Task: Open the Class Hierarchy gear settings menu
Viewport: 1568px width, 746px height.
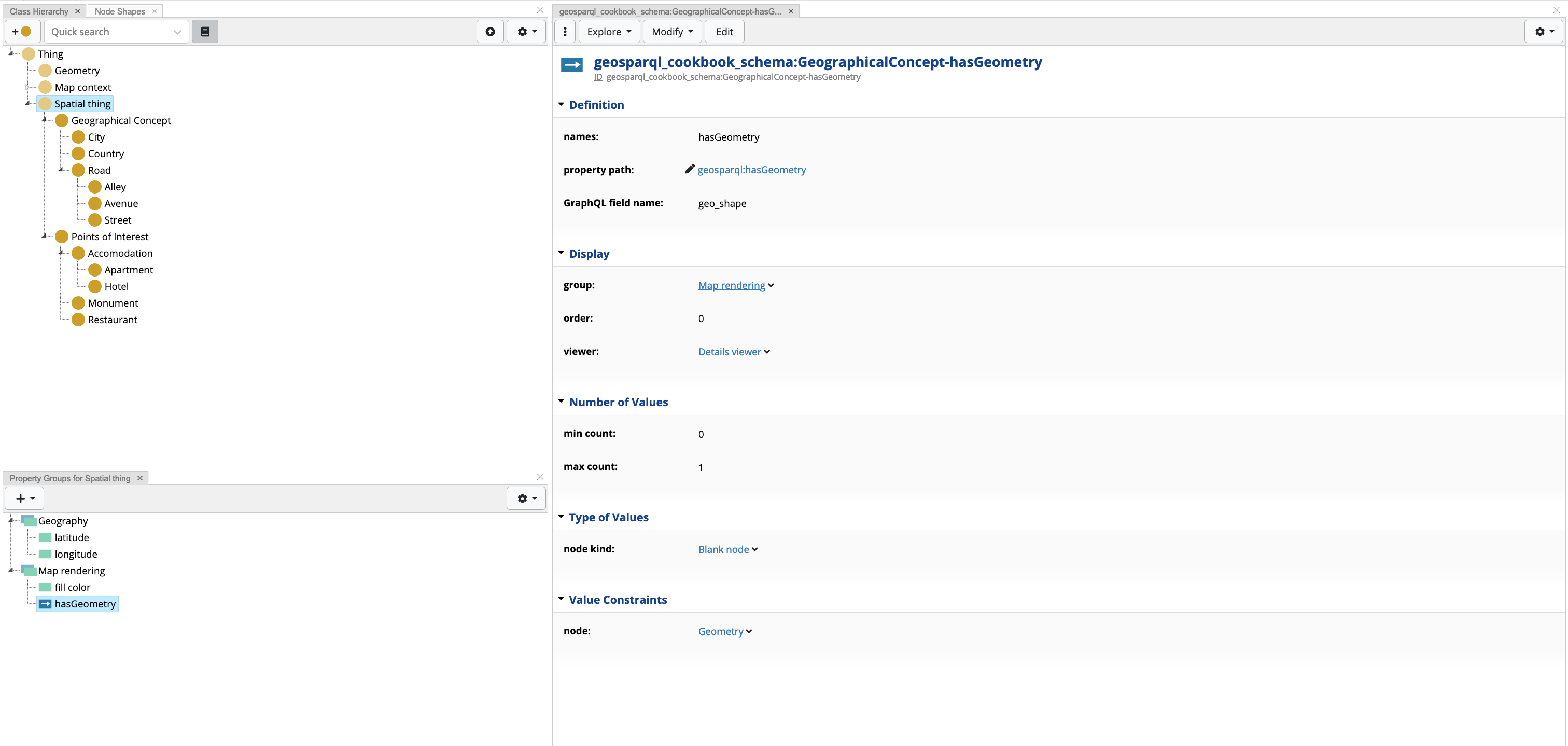Action: (x=526, y=32)
